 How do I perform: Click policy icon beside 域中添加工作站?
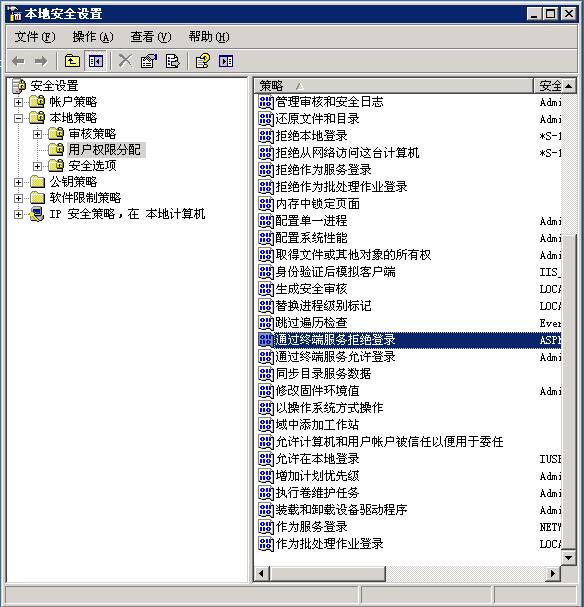[266, 425]
